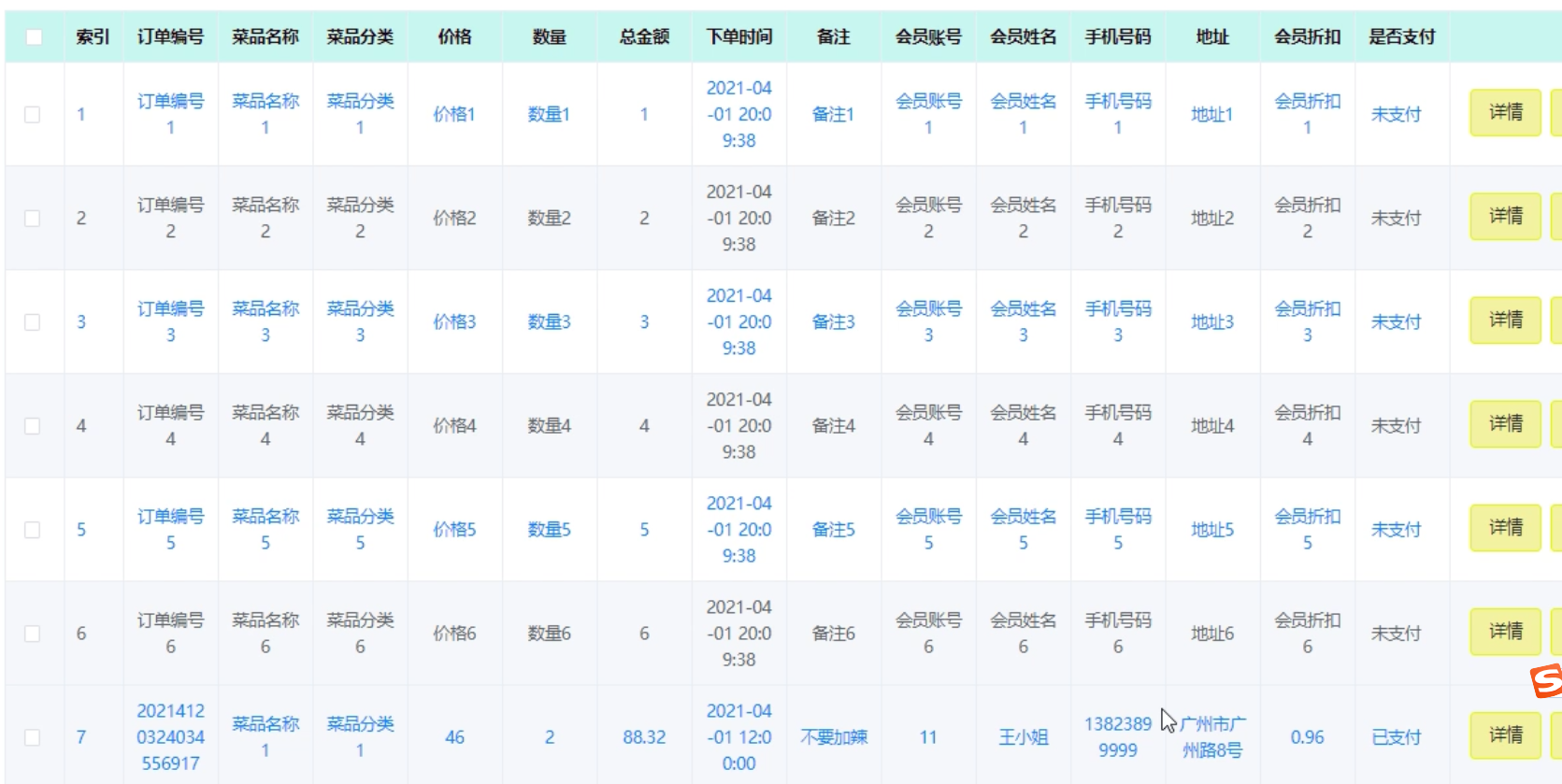Check the checkbox for row 2
The image size is (1562, 784).
click(x=32, y=218)
